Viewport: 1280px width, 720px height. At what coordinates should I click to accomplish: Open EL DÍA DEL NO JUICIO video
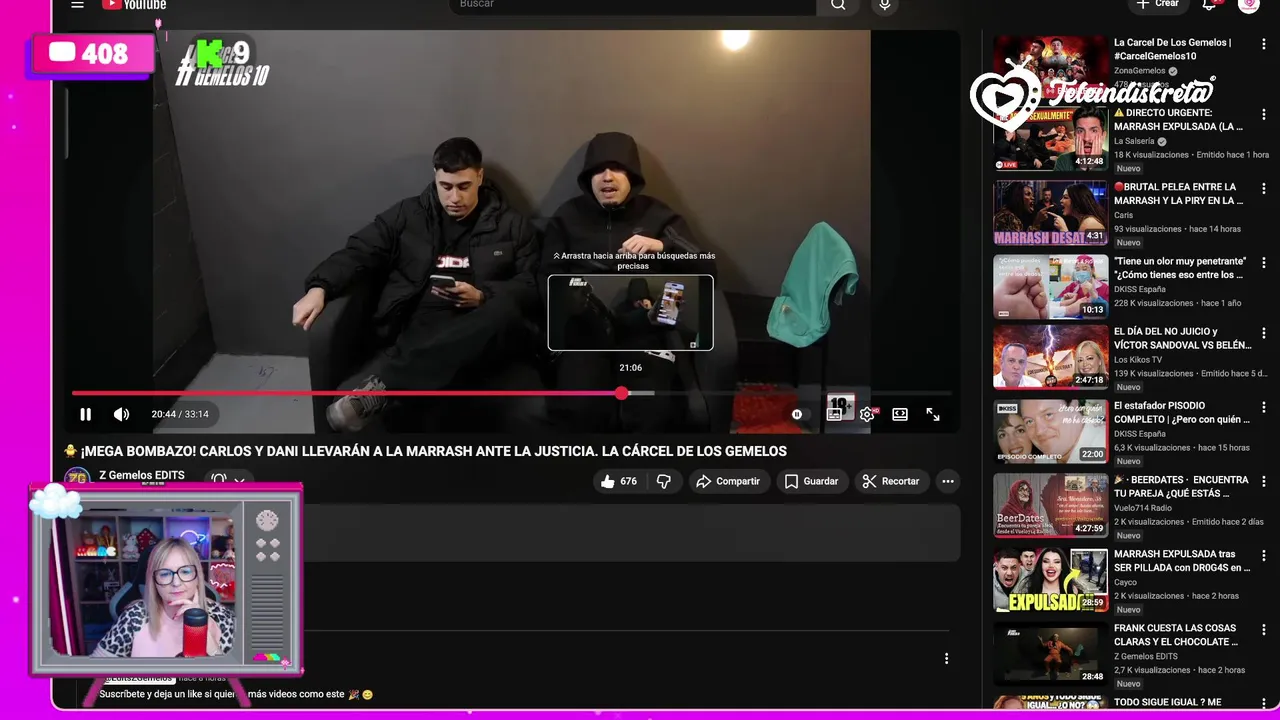(x=1182, y=338)
